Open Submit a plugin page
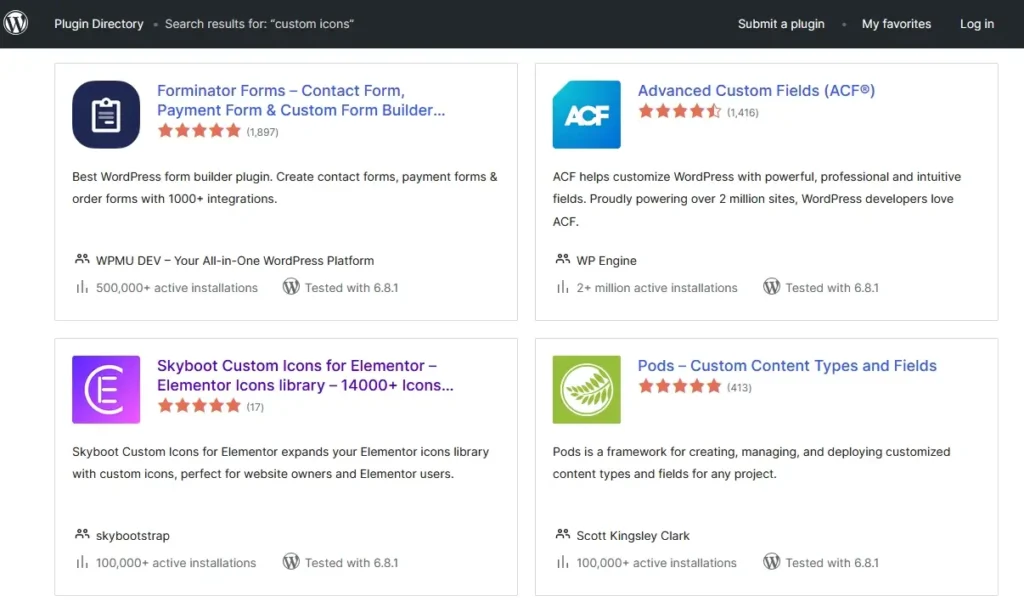 [781, 24]
